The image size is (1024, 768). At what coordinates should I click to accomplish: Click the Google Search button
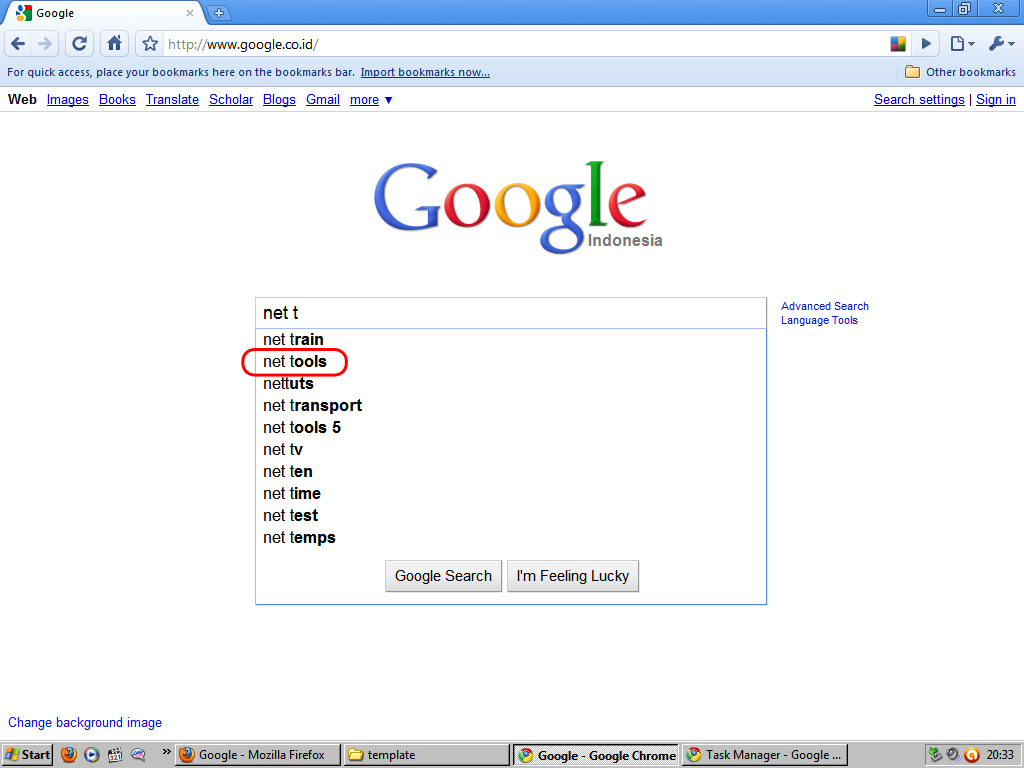point(443,576)
